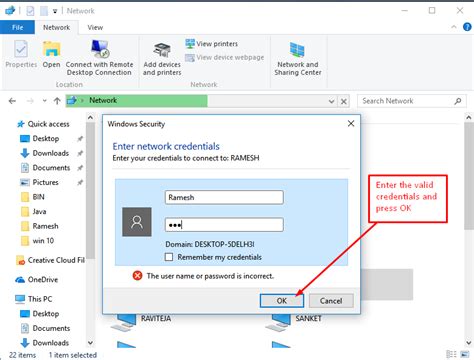The height and width of the screenshot is (360, 474).
Task: Open the Quick Access Toolbar customize dropdown
Action: (55, 11)
